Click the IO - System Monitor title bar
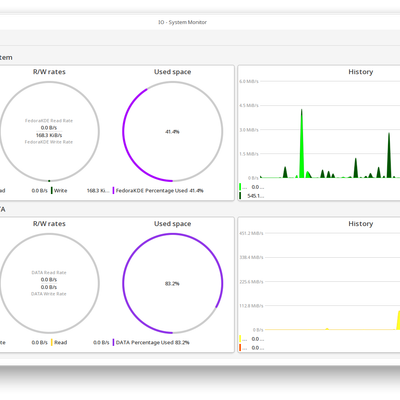The height and width of the screenshot is (400, 400). 182,22
